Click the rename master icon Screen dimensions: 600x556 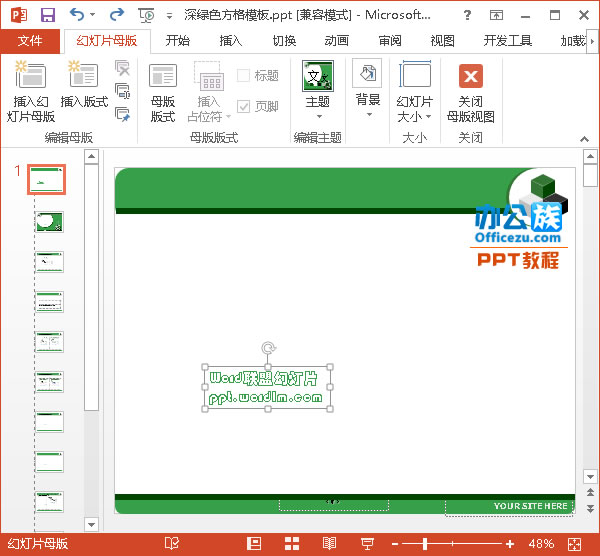(122, 91)
